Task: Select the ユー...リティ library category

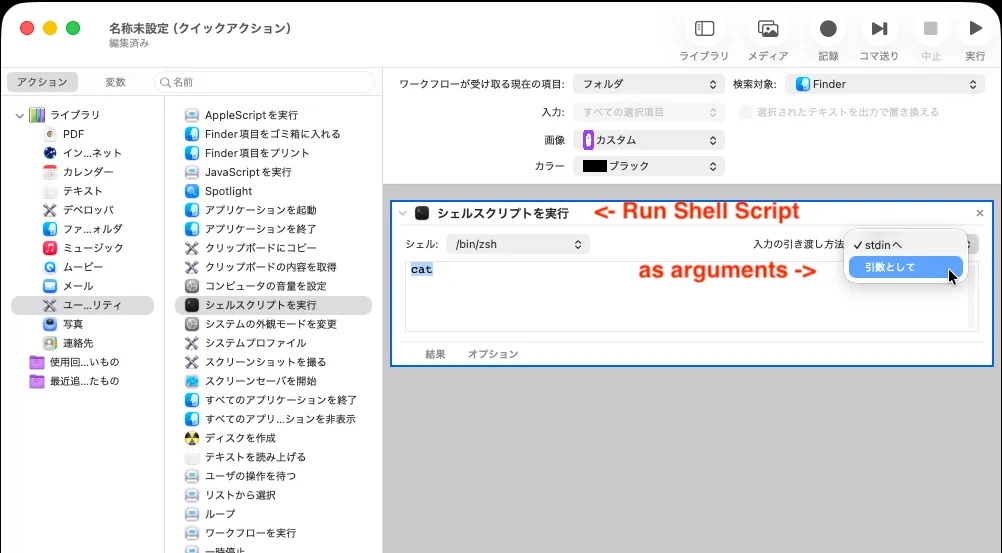Action: [82, 305]
